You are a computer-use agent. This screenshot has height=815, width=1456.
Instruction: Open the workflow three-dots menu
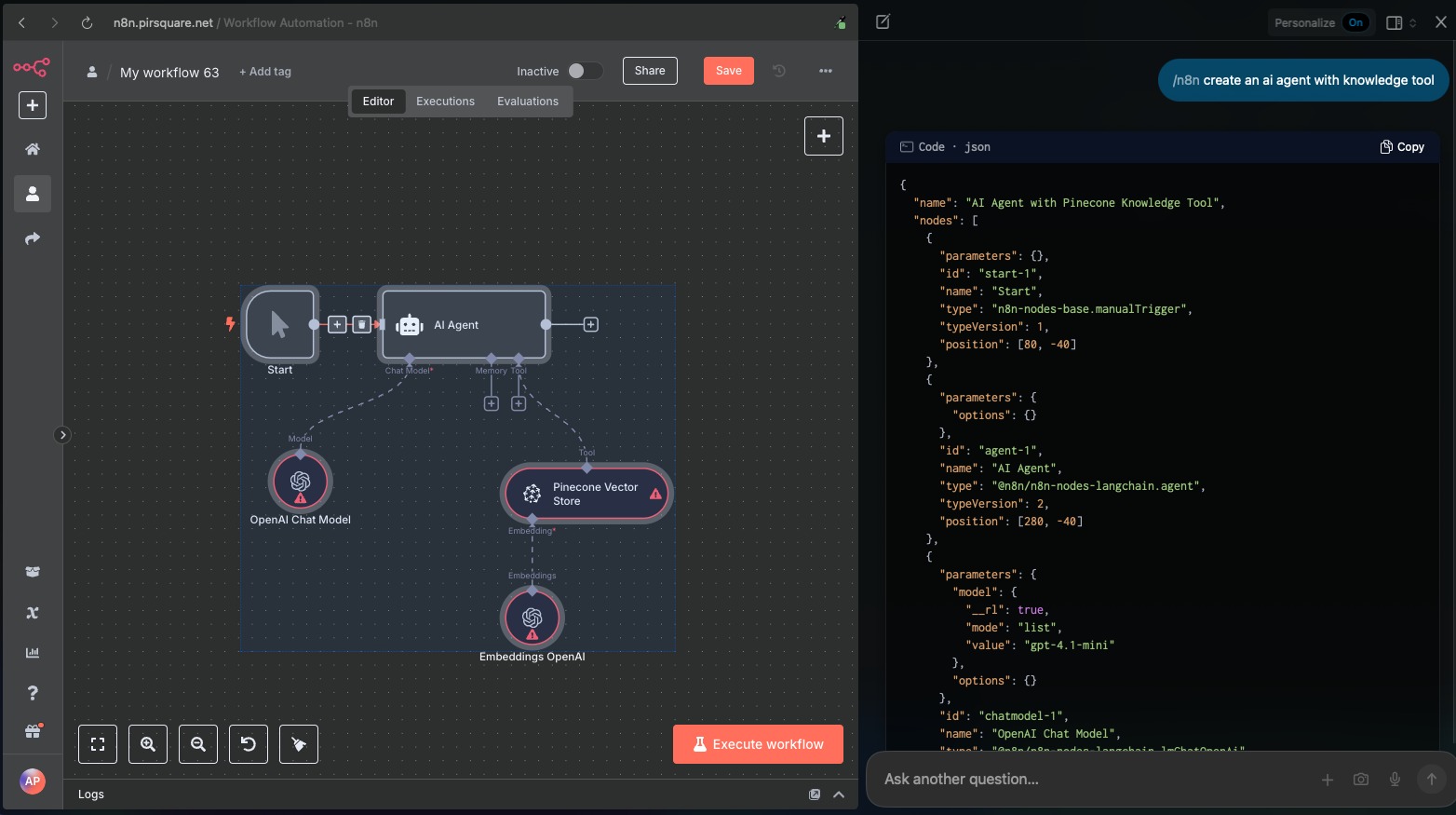826,71
